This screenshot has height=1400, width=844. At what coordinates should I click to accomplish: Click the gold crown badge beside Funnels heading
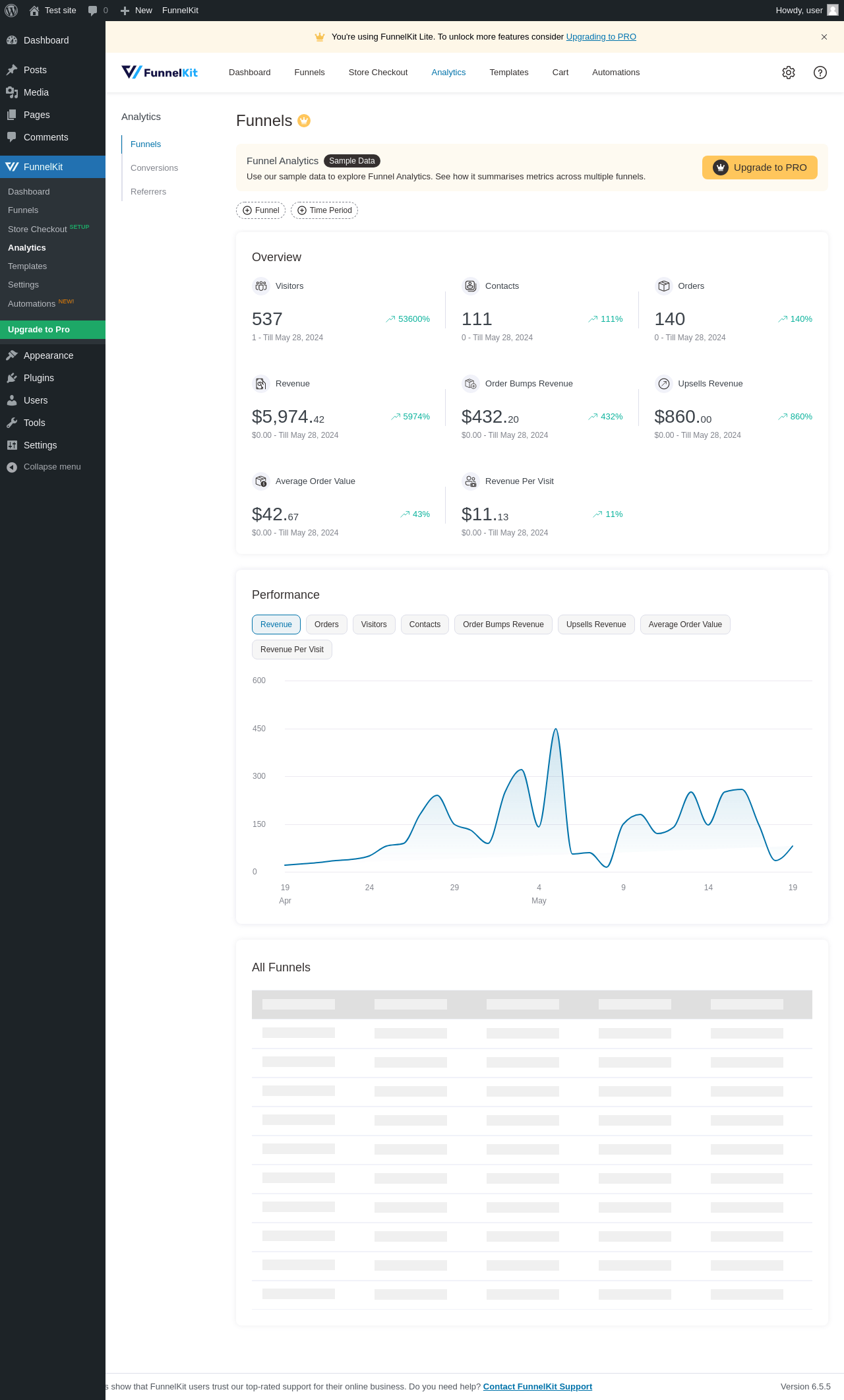point(304,121)
